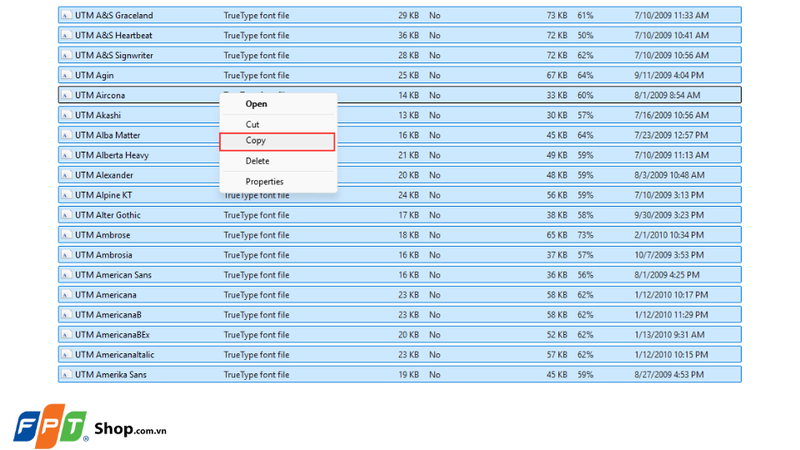Click the UTM A&S Heartbeat file icon
This screenshot has height=450, width=800.
(x=66, y=35)
